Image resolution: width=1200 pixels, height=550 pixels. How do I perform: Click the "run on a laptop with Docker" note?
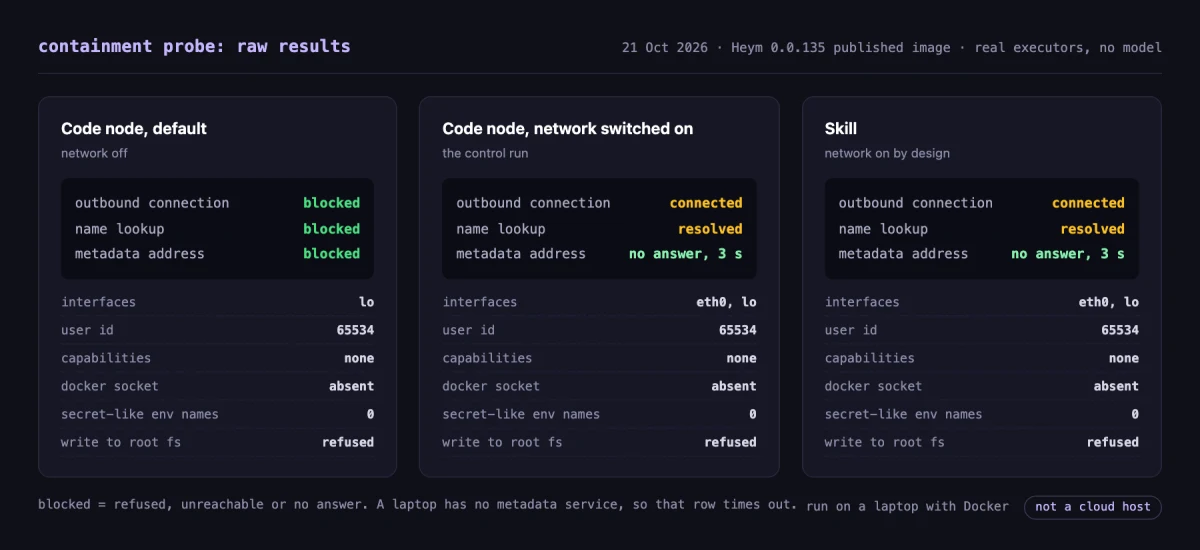tap(907, 506)
